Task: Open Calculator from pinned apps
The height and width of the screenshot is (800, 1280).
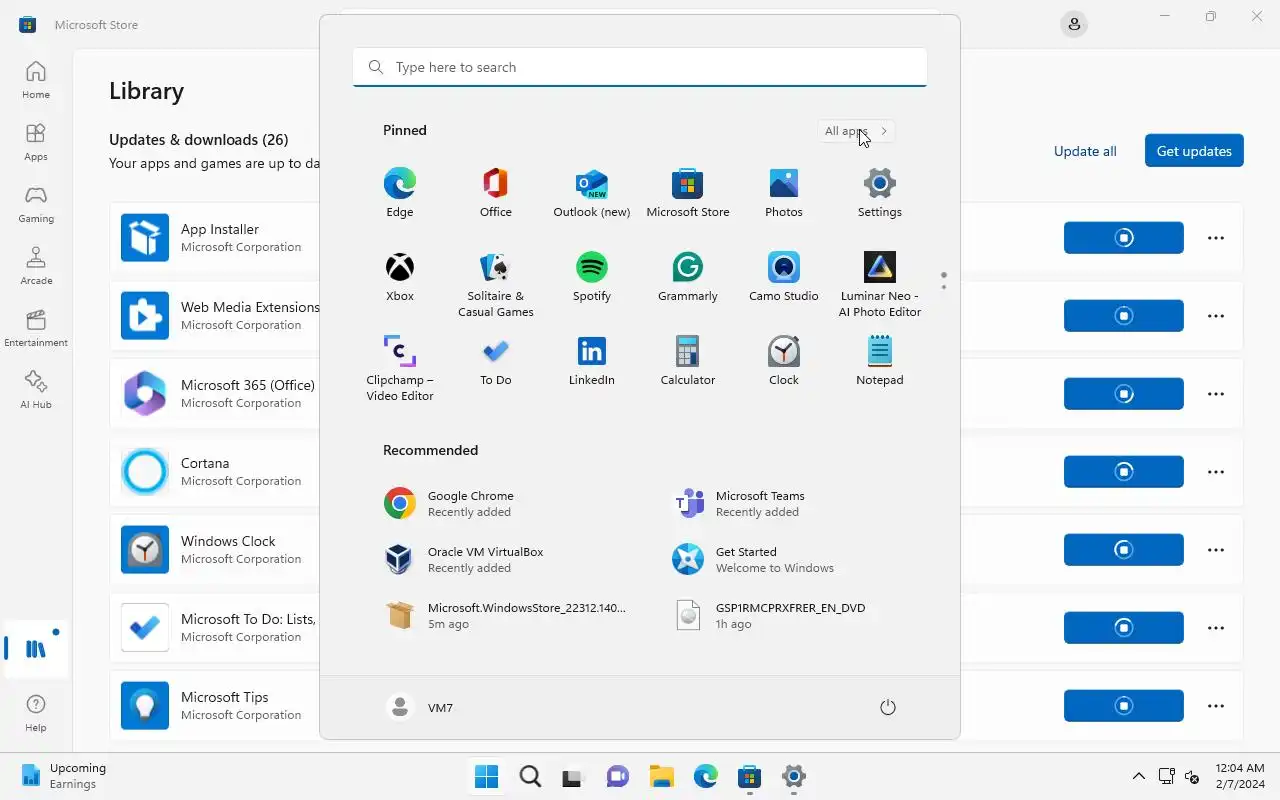Action: (x=688, y=360)
